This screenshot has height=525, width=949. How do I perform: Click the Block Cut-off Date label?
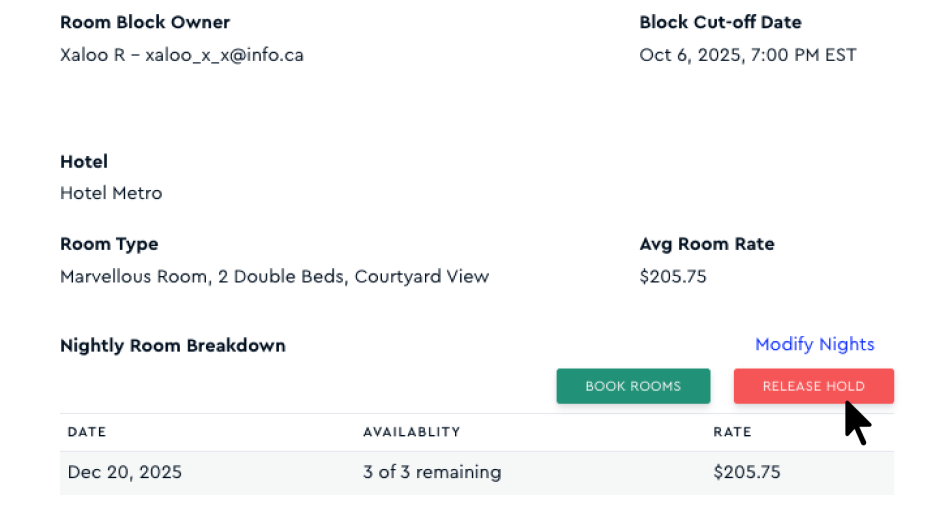[x=720, y=22]
